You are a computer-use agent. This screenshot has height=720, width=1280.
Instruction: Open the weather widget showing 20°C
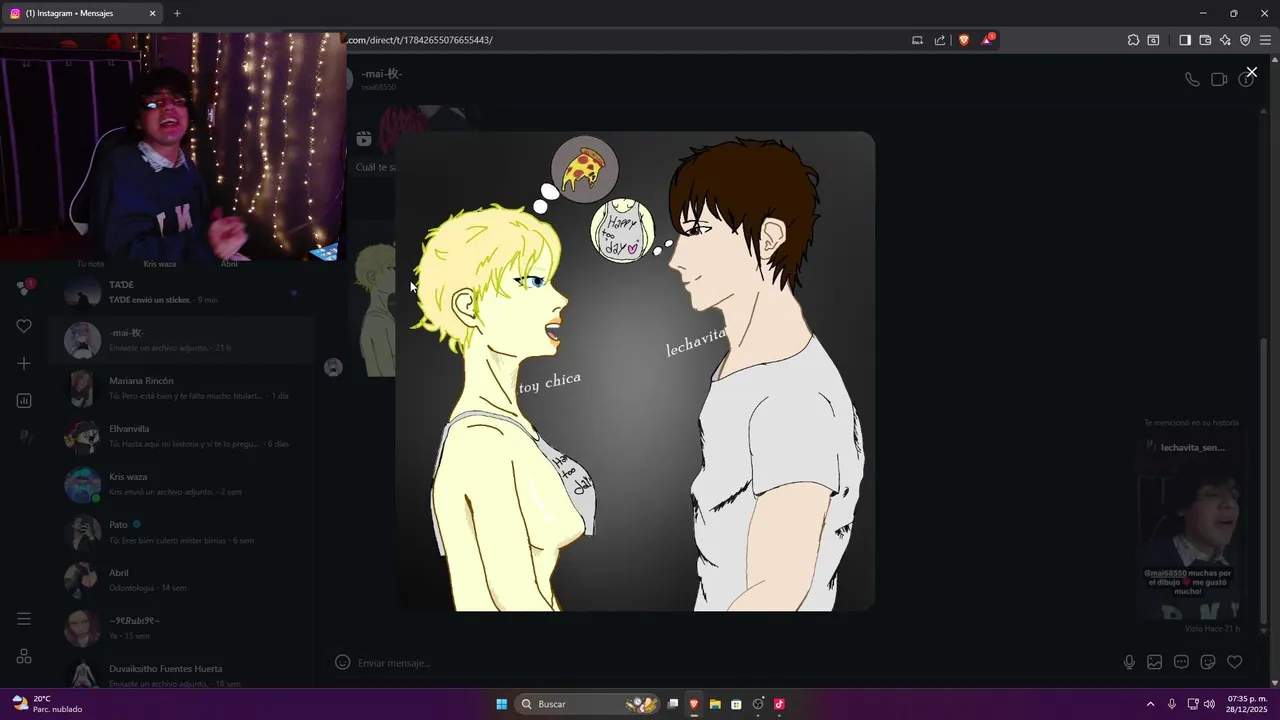[x=48, y=704]
